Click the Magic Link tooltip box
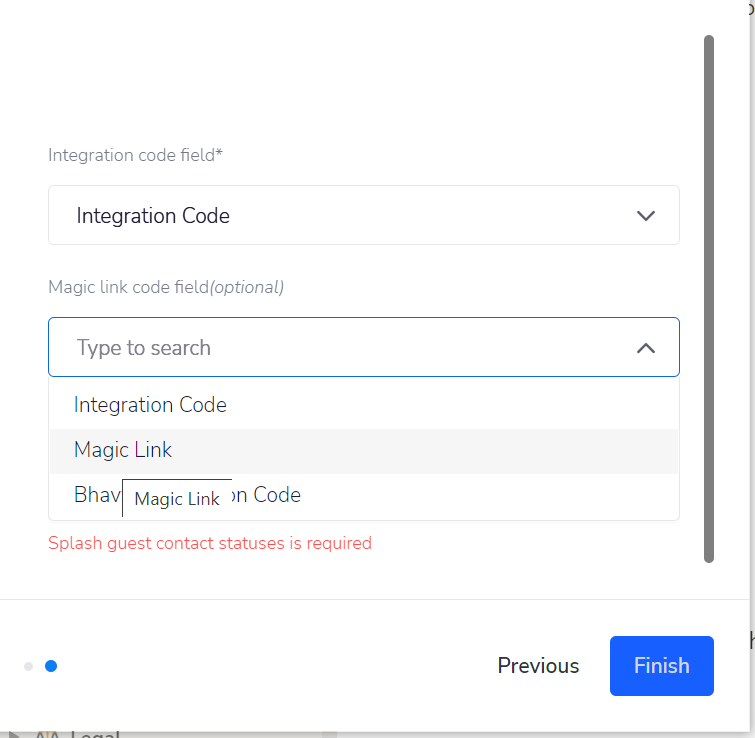This screenshot has width=755, height=738. 177,498
